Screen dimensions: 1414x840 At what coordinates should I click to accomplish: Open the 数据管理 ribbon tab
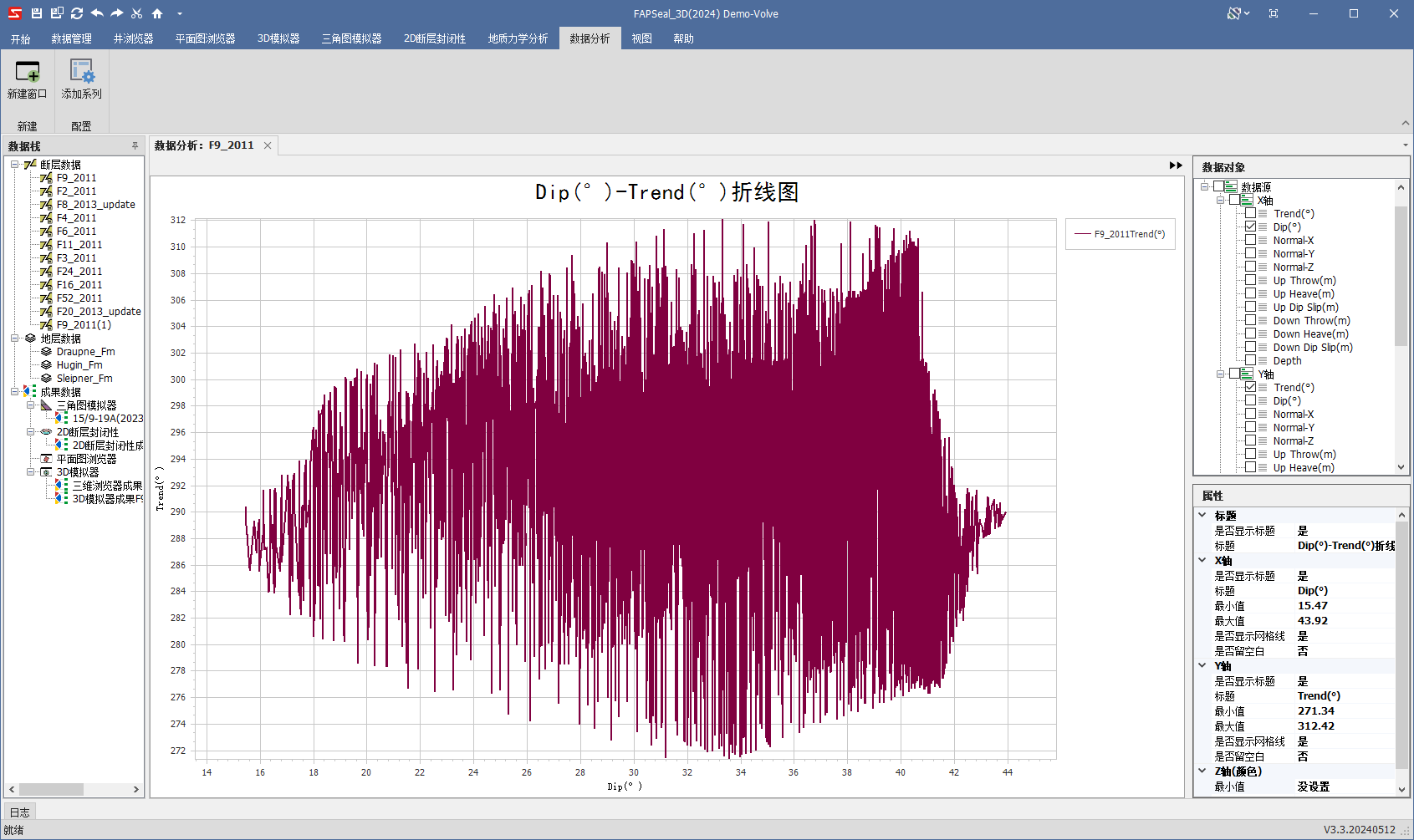pyautogui.click(x=72, y=38)
